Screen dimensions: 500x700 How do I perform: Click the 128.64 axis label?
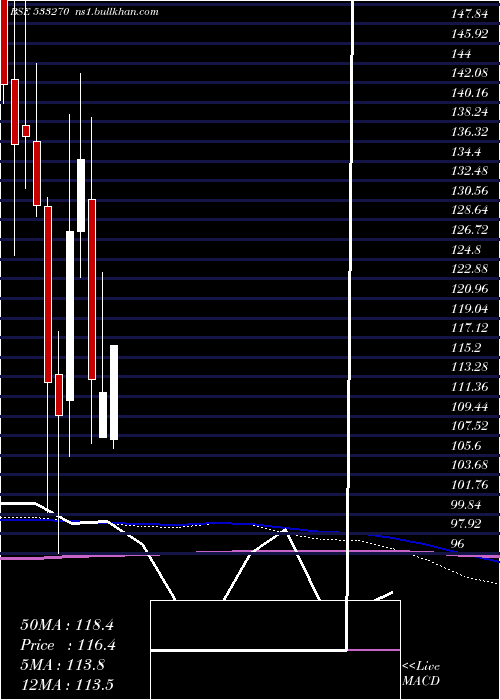pos(469,211)
